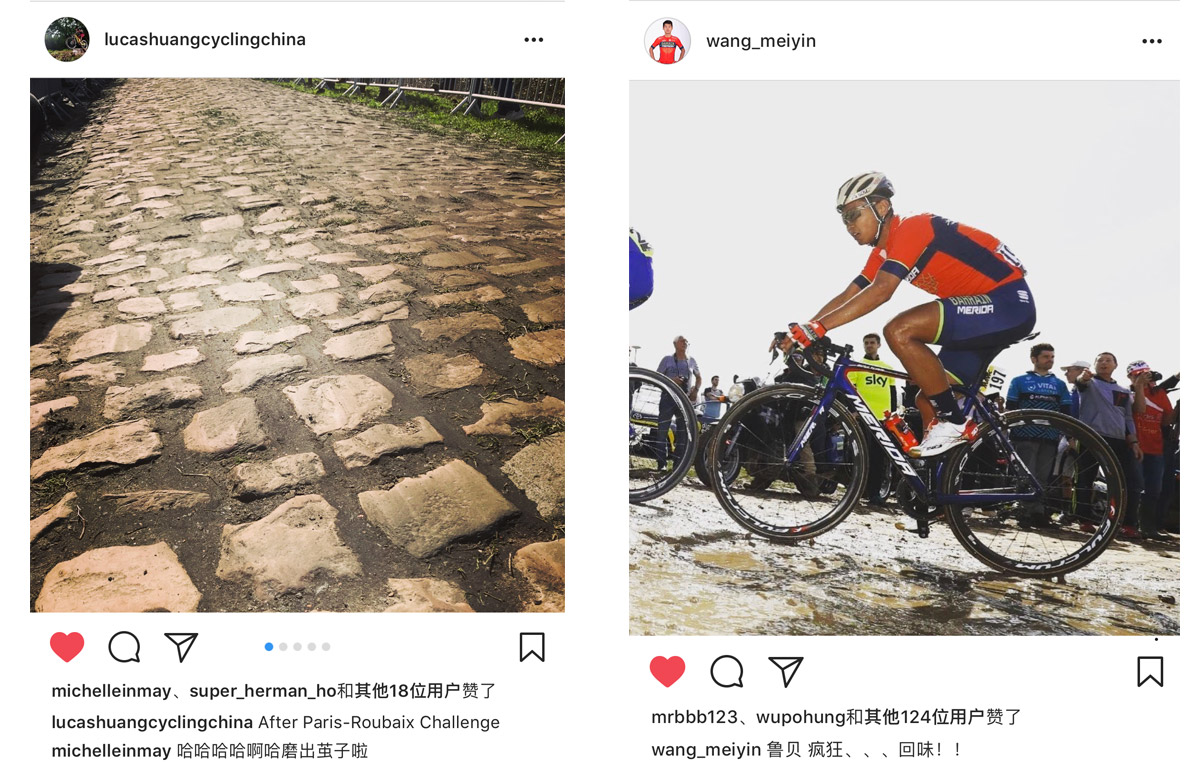Open lucashuangcyclingchina profile avatar
This screenshot has height=768, width=1200.
click(67, 40)
